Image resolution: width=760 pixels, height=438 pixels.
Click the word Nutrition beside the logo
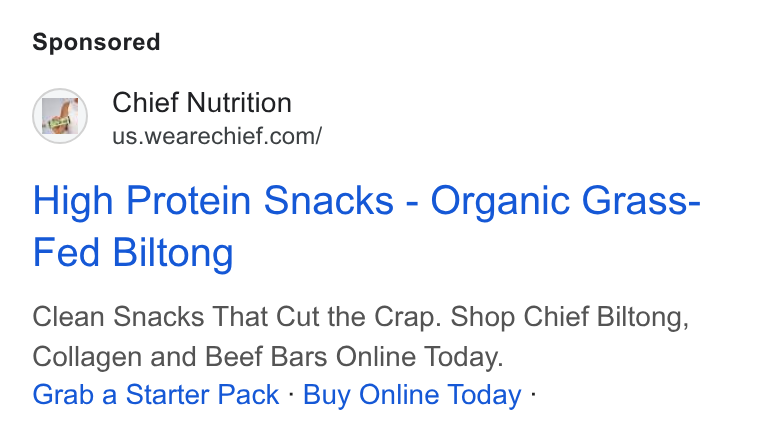coord(239,103)
